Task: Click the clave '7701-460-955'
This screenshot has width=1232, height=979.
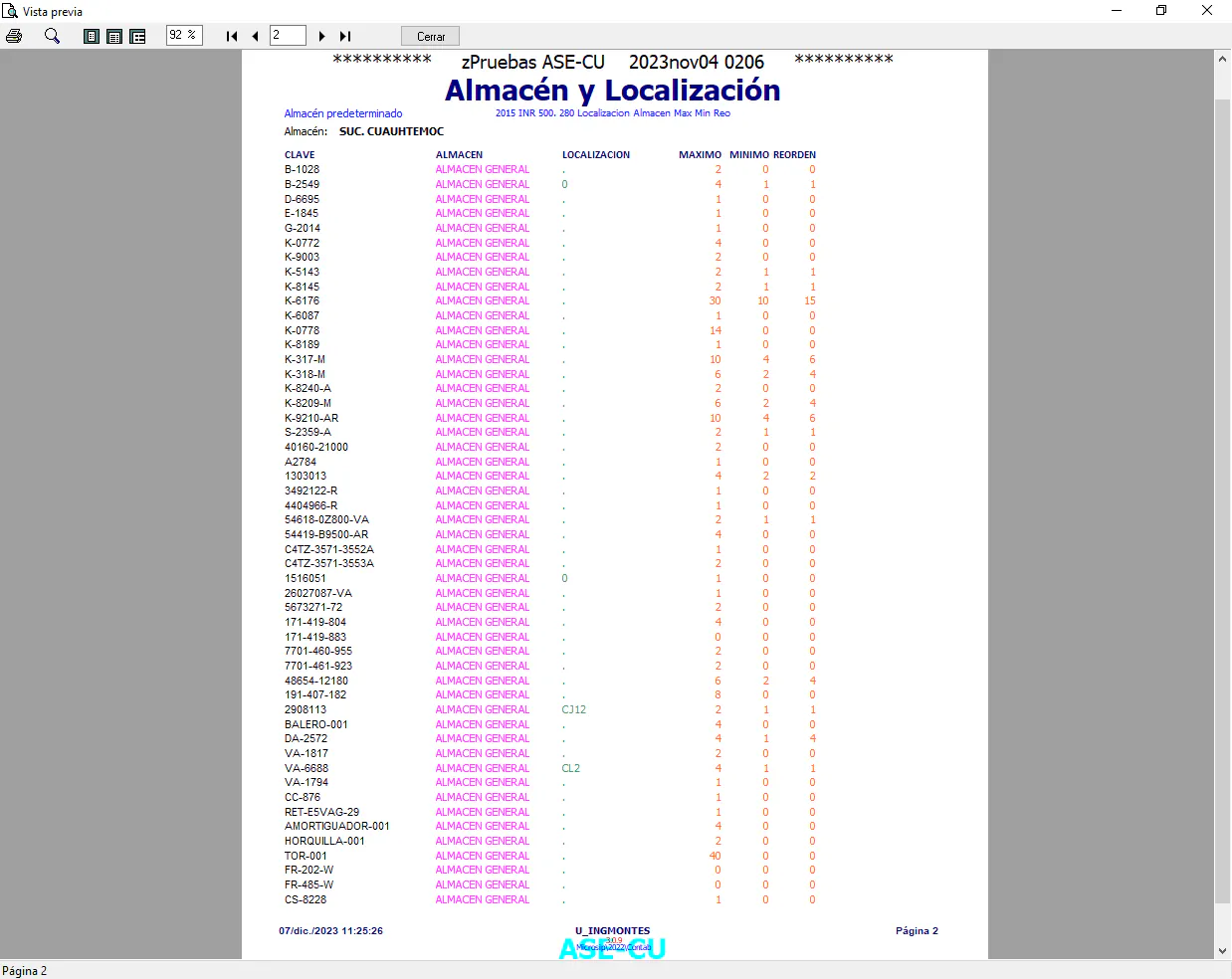Action: pyautogui.click(x=318, y=651)
